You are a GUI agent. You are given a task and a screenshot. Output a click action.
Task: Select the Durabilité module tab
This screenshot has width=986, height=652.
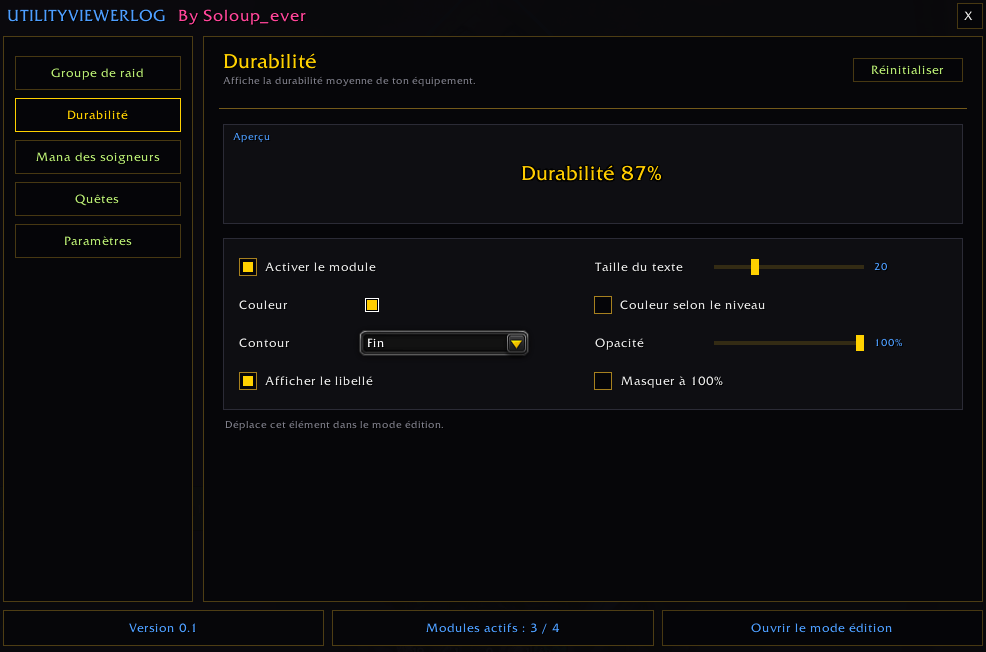click(97, 115)
